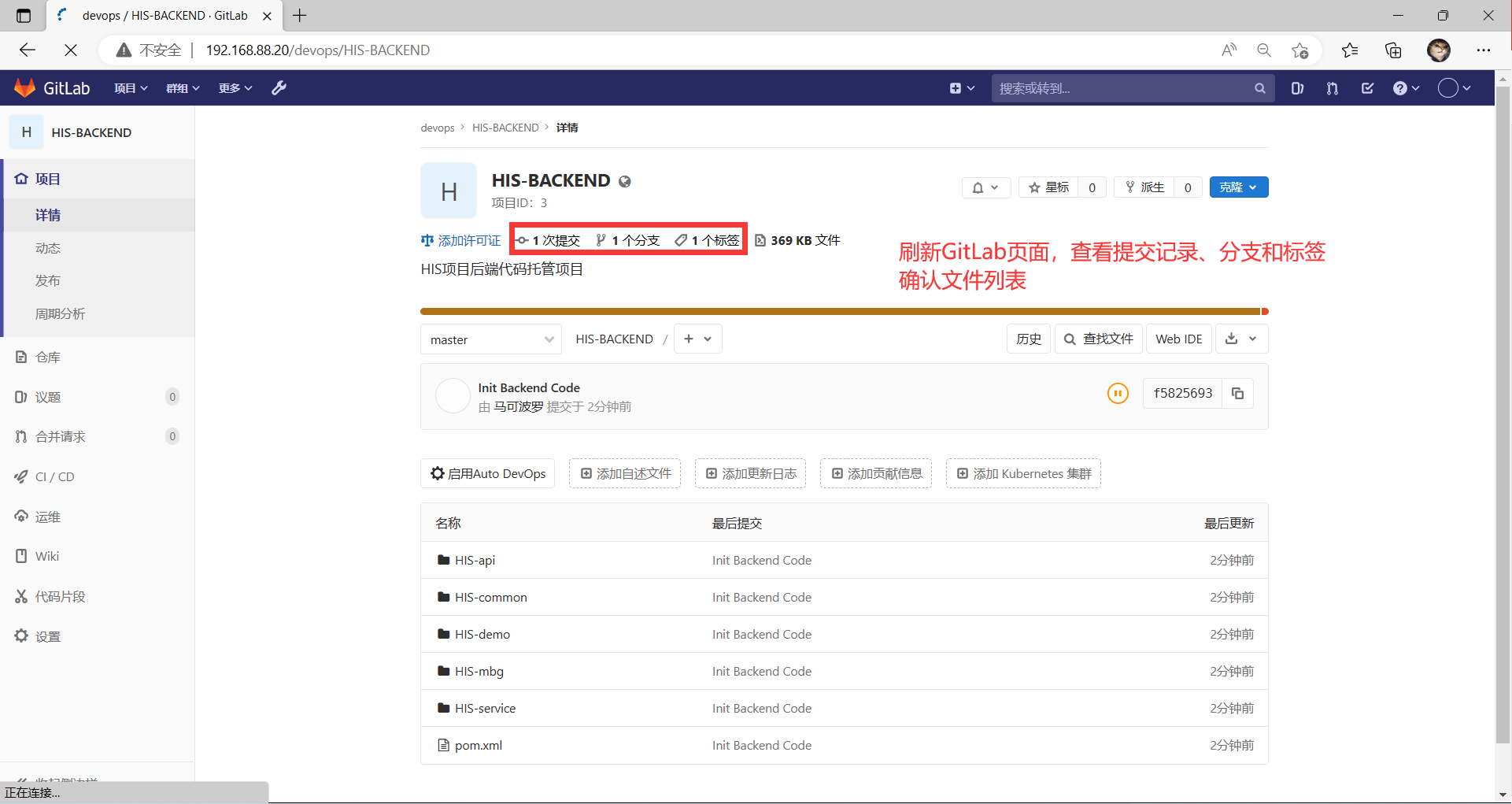
Task: Star the HIS-BACKEND project
Action: point(1048,187)
